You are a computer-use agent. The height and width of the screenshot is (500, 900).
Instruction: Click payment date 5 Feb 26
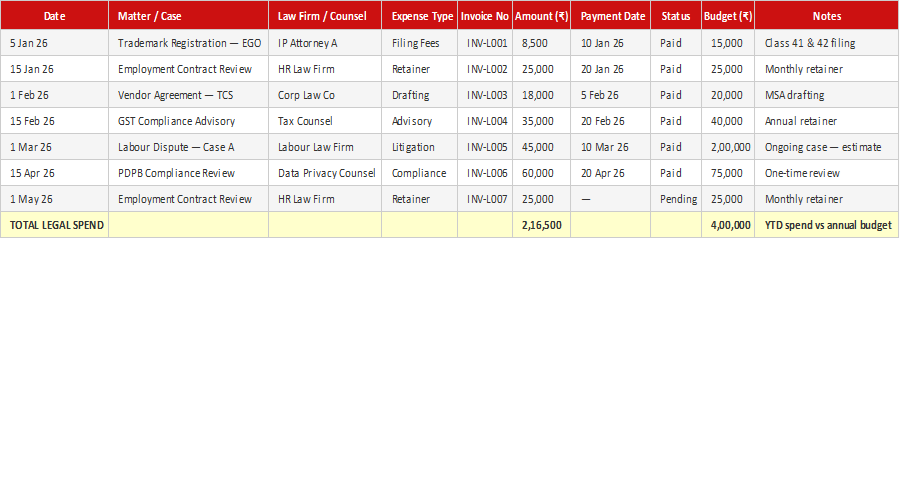pos(611,95)
